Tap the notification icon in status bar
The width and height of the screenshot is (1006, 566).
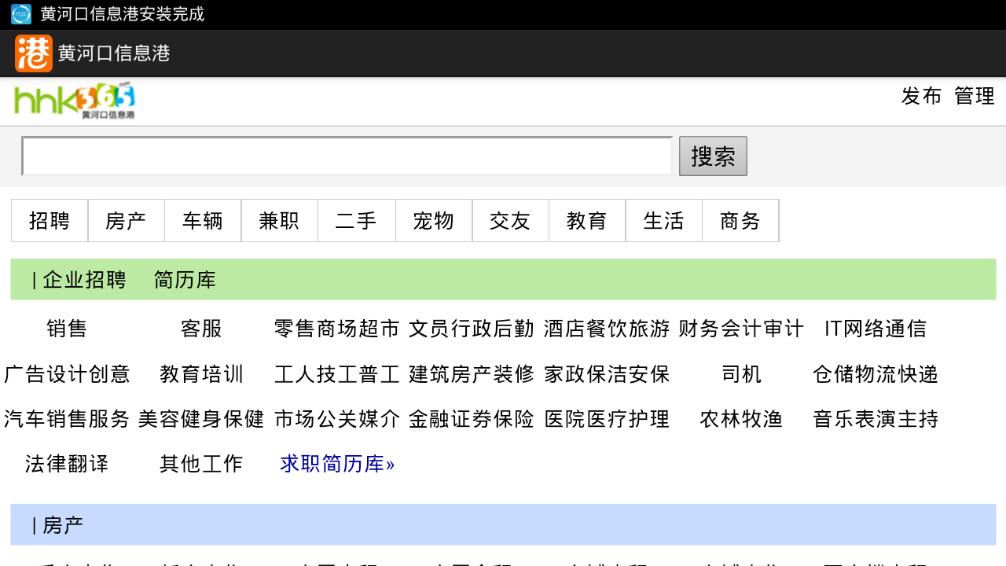point(14,14)
